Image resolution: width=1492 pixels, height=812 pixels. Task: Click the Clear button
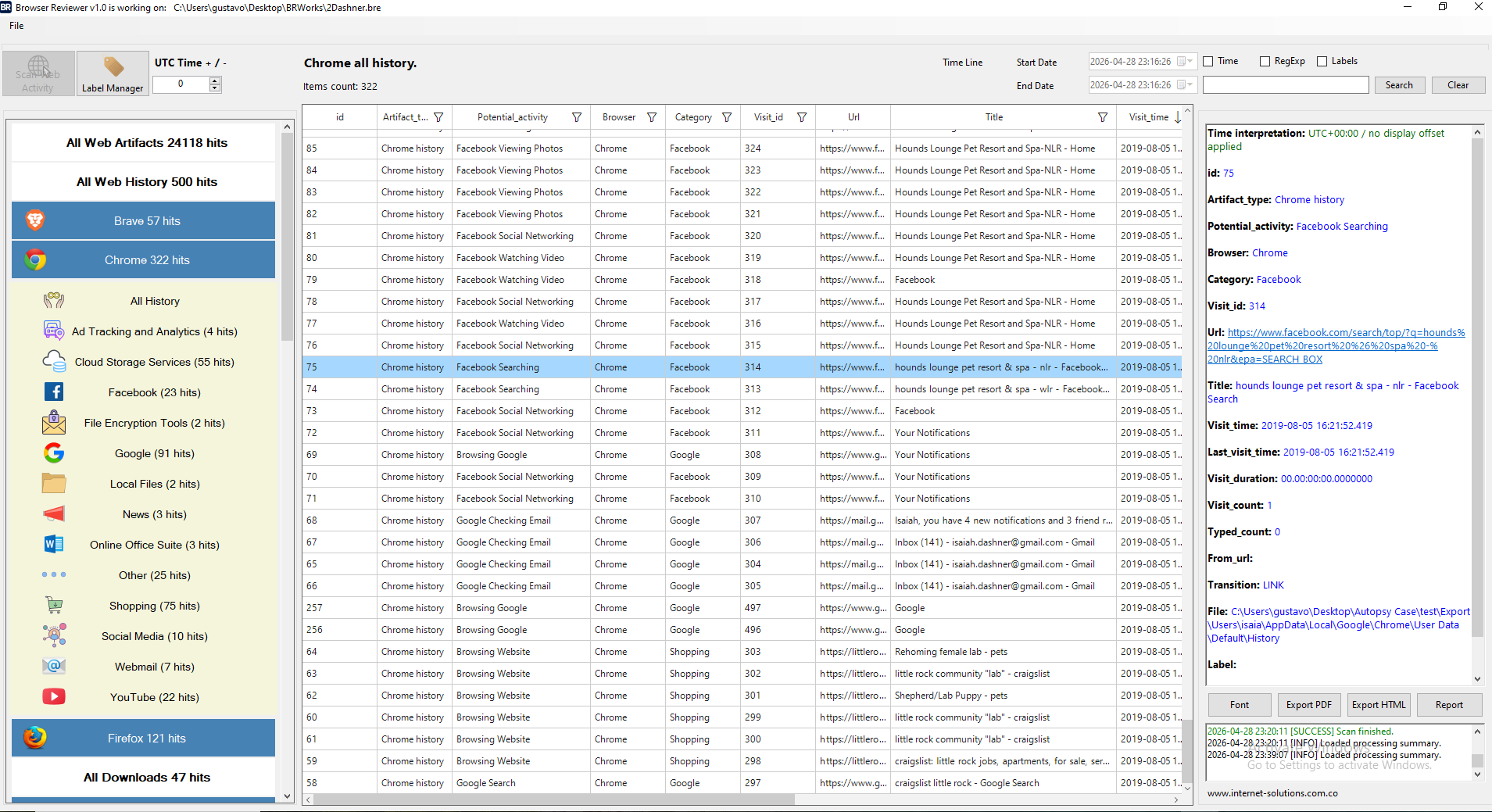click(1458, 85)
